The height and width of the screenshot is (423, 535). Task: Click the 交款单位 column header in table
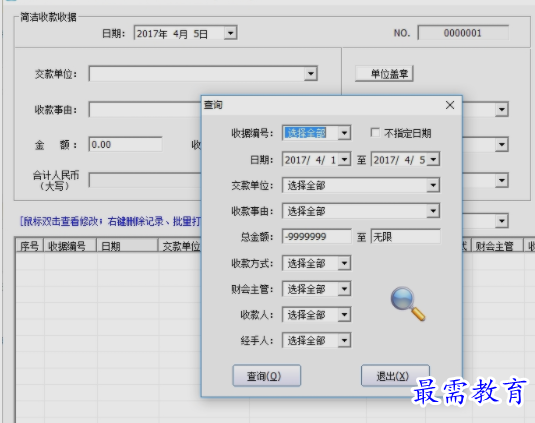coord(180,246)
